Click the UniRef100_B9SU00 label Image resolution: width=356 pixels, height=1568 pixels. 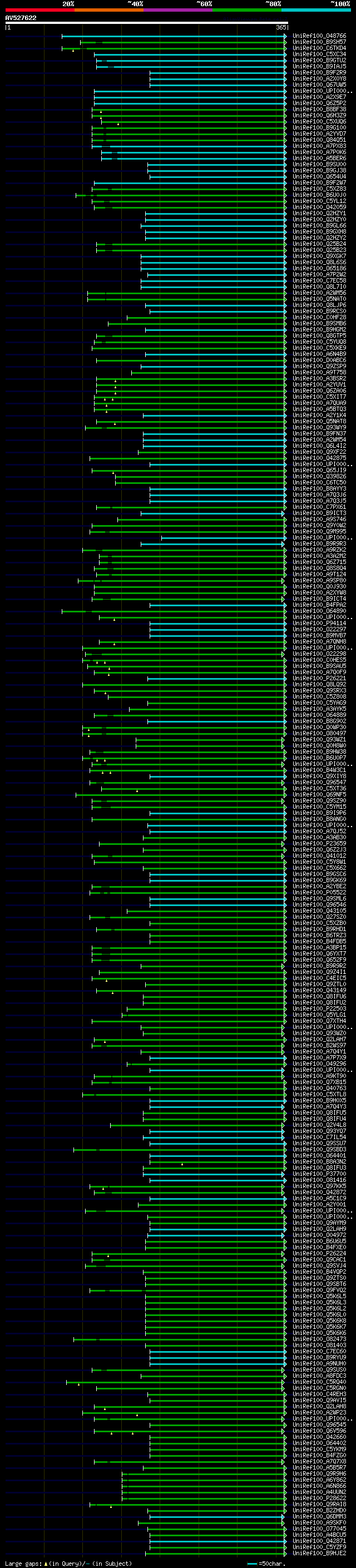click(319, 164)
